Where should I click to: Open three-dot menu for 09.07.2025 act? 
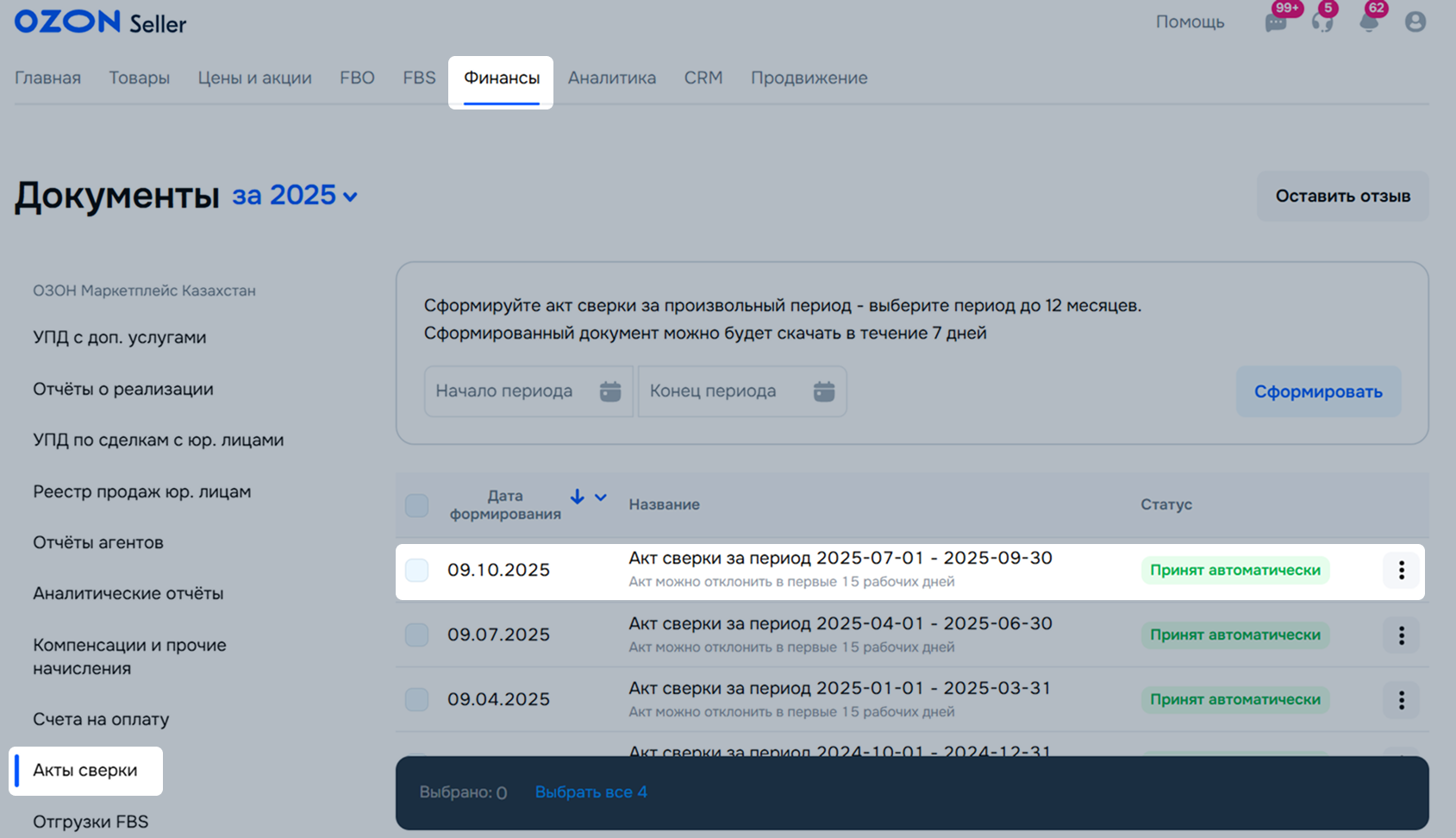[x=1402, y=635]
